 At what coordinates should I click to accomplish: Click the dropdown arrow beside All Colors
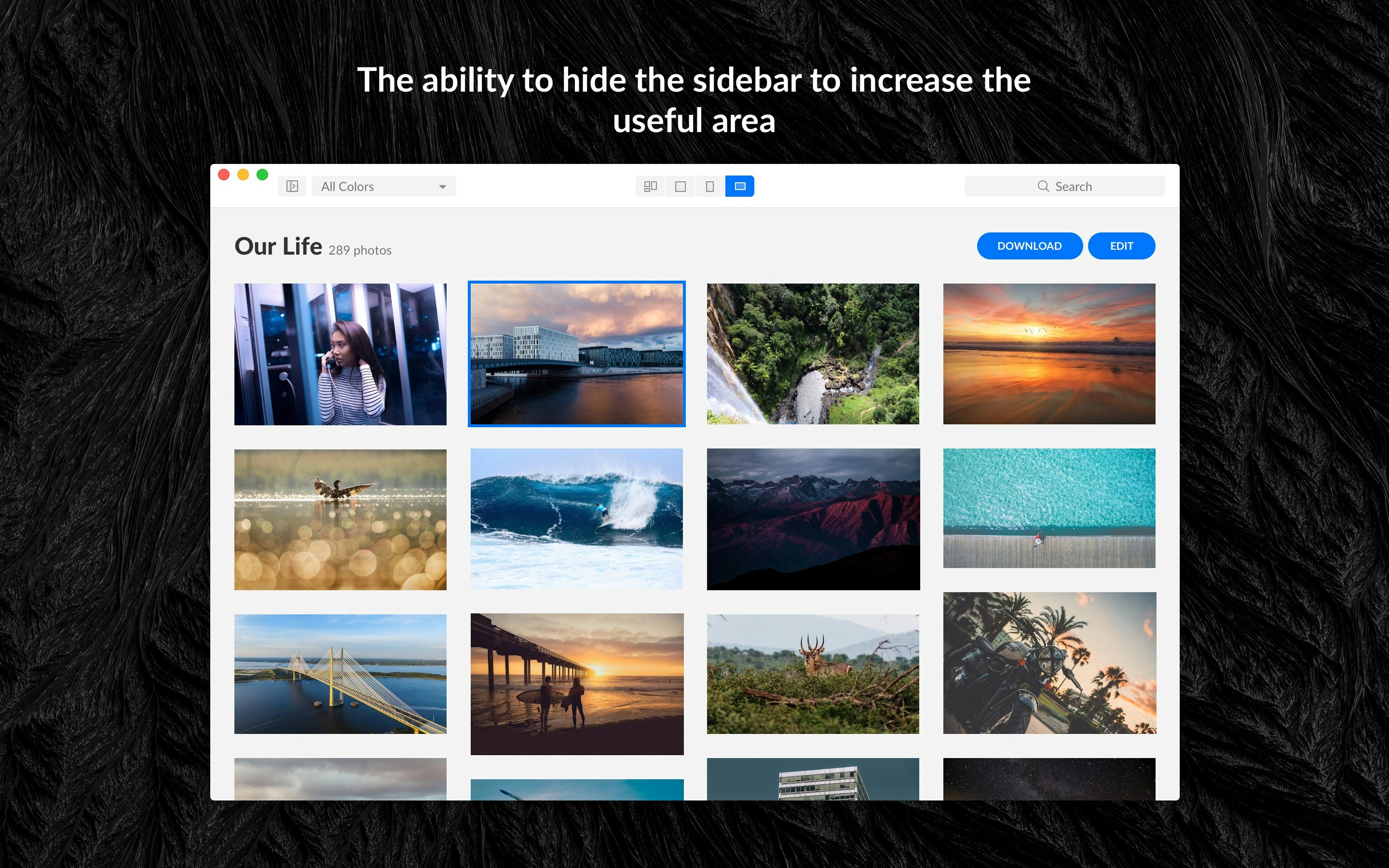443,187
